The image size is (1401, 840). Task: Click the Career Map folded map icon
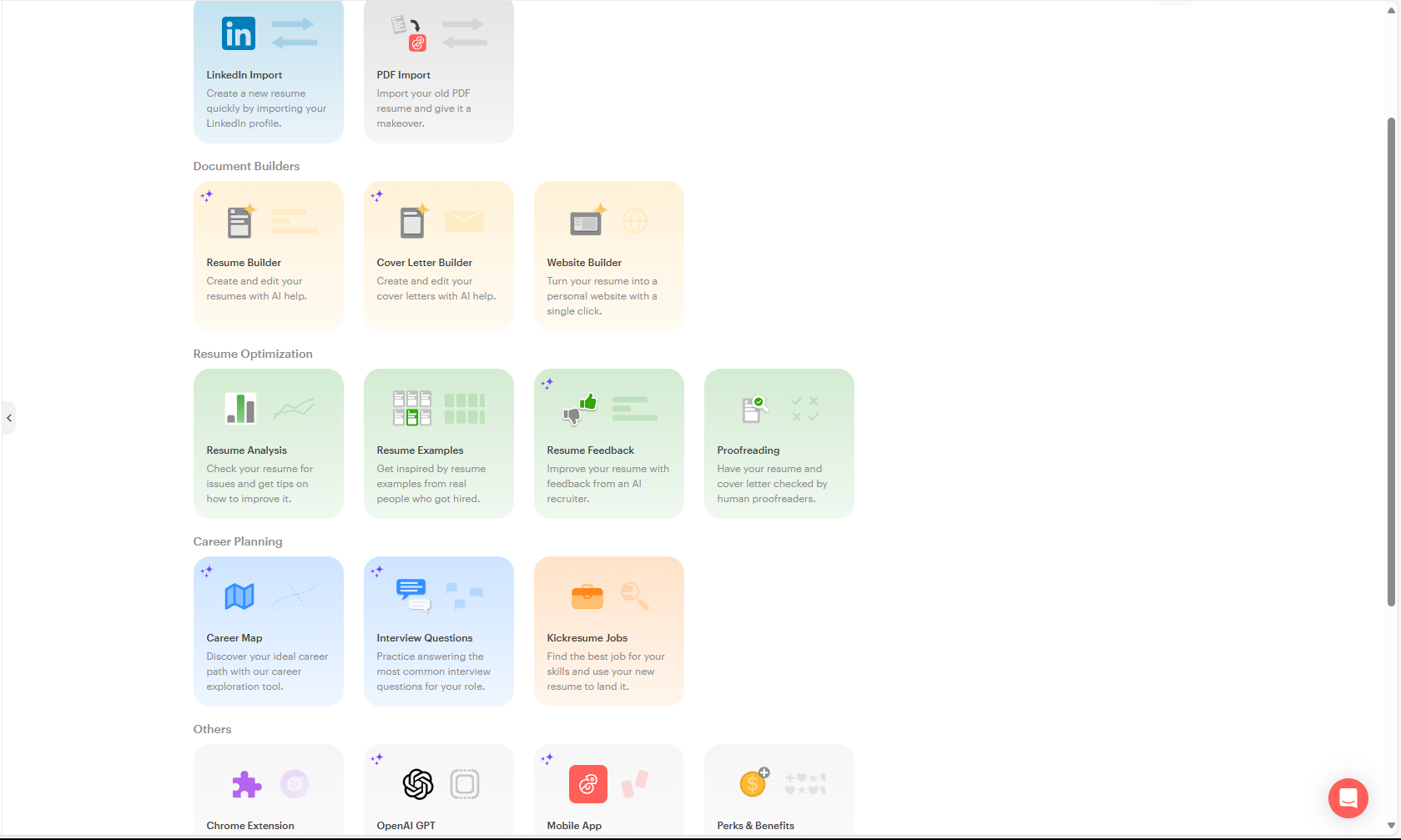pyautogui.click(x=239, y=596)
